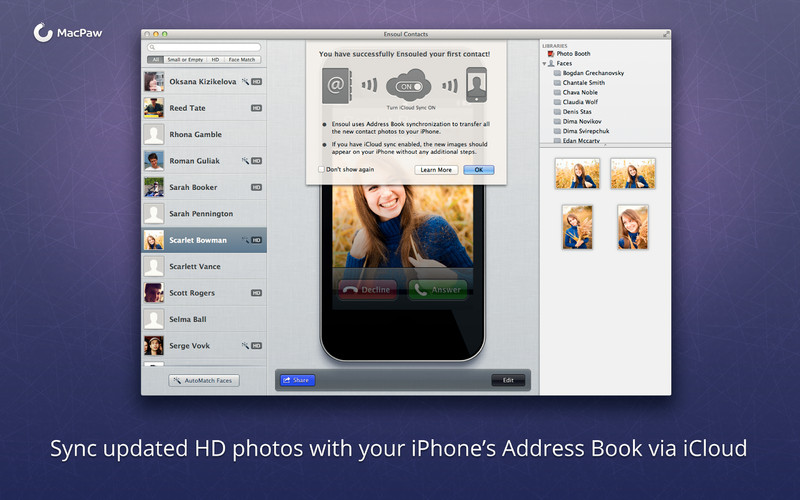The image size is (800, 500).
Task: Click the Learn More button
Action: pyautogui.click(x=436, y=170)
